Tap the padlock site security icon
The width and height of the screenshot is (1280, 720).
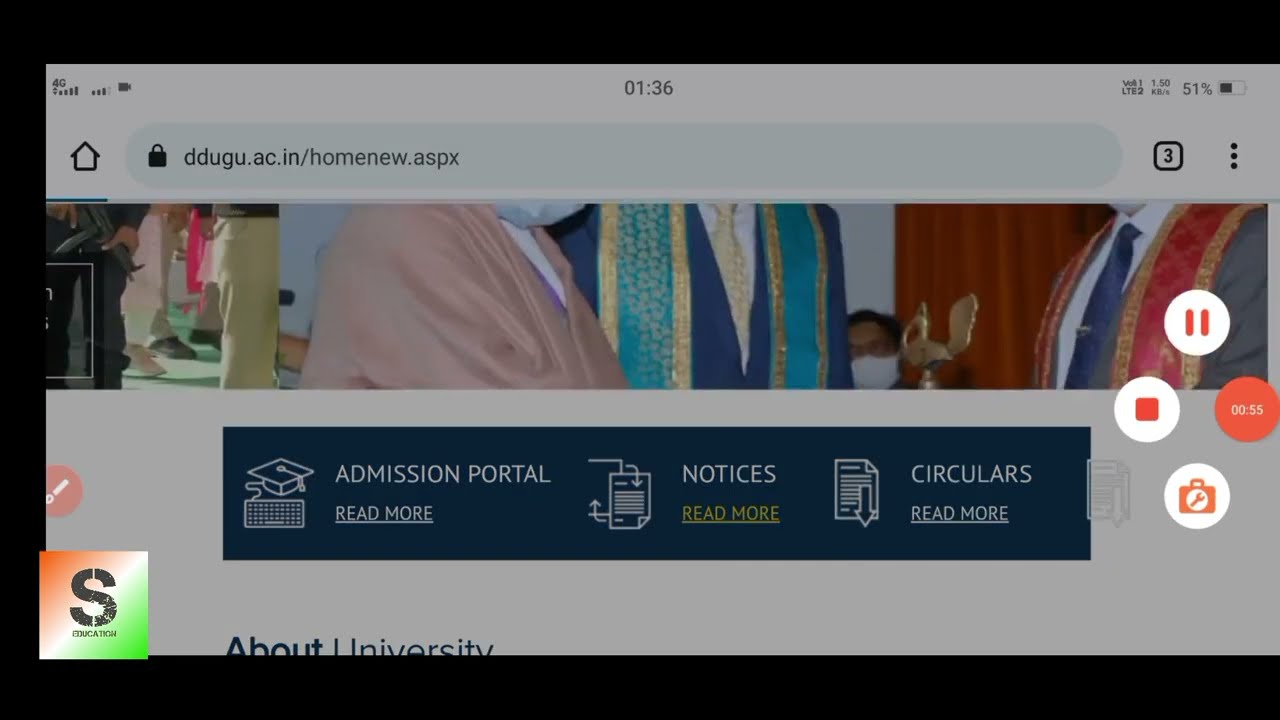[x=157, y=156]
